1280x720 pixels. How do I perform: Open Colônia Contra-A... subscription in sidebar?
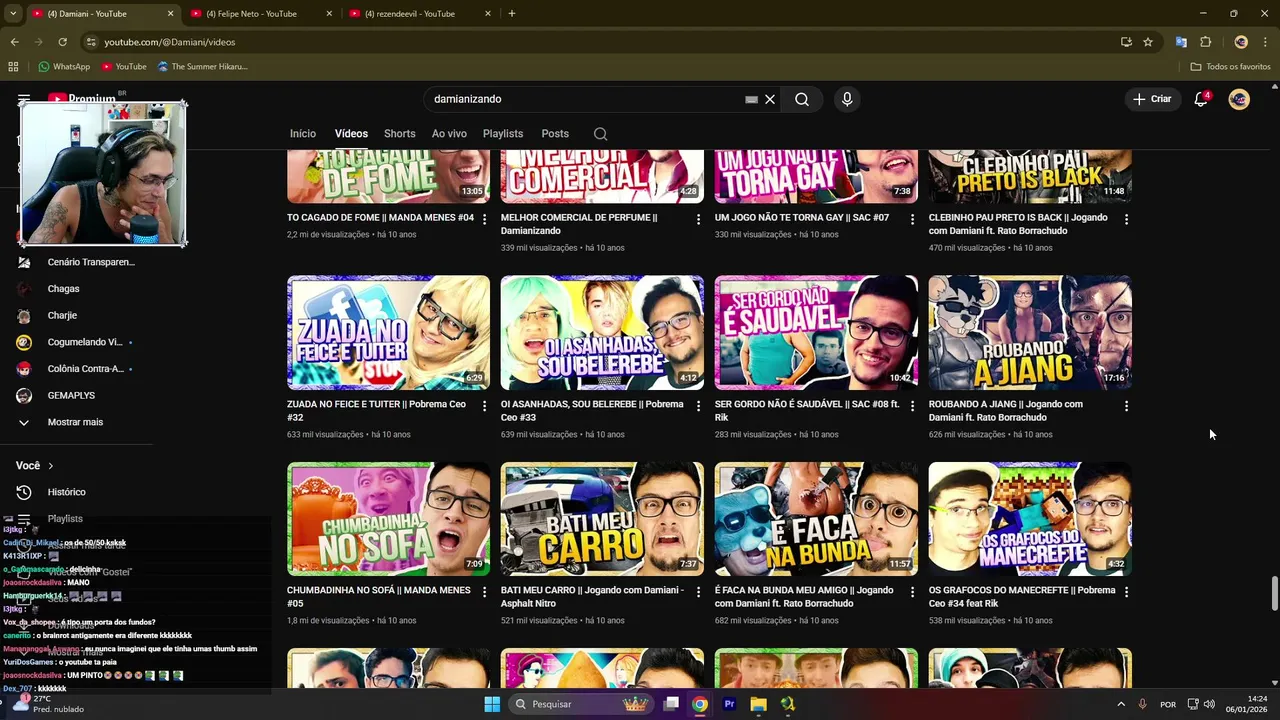click(x=86, y=369)
